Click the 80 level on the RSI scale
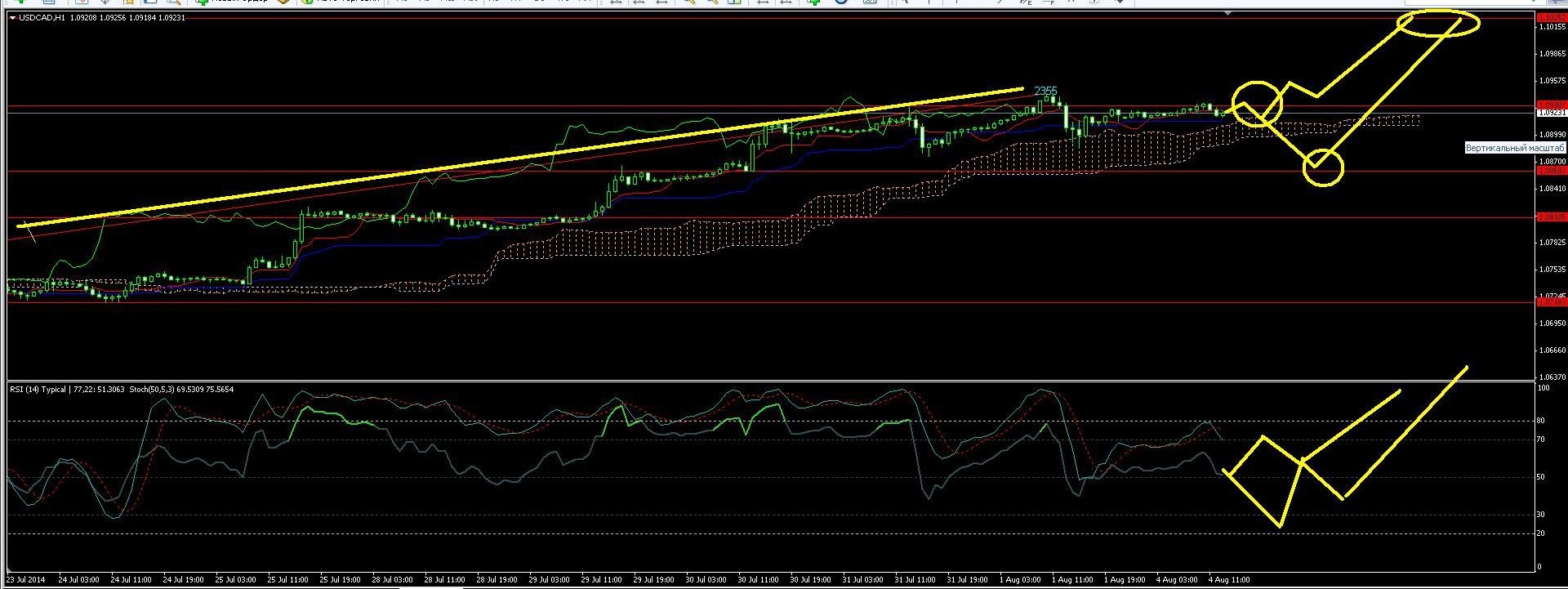Screen dimensions: 1568x589 (1541, 422)
